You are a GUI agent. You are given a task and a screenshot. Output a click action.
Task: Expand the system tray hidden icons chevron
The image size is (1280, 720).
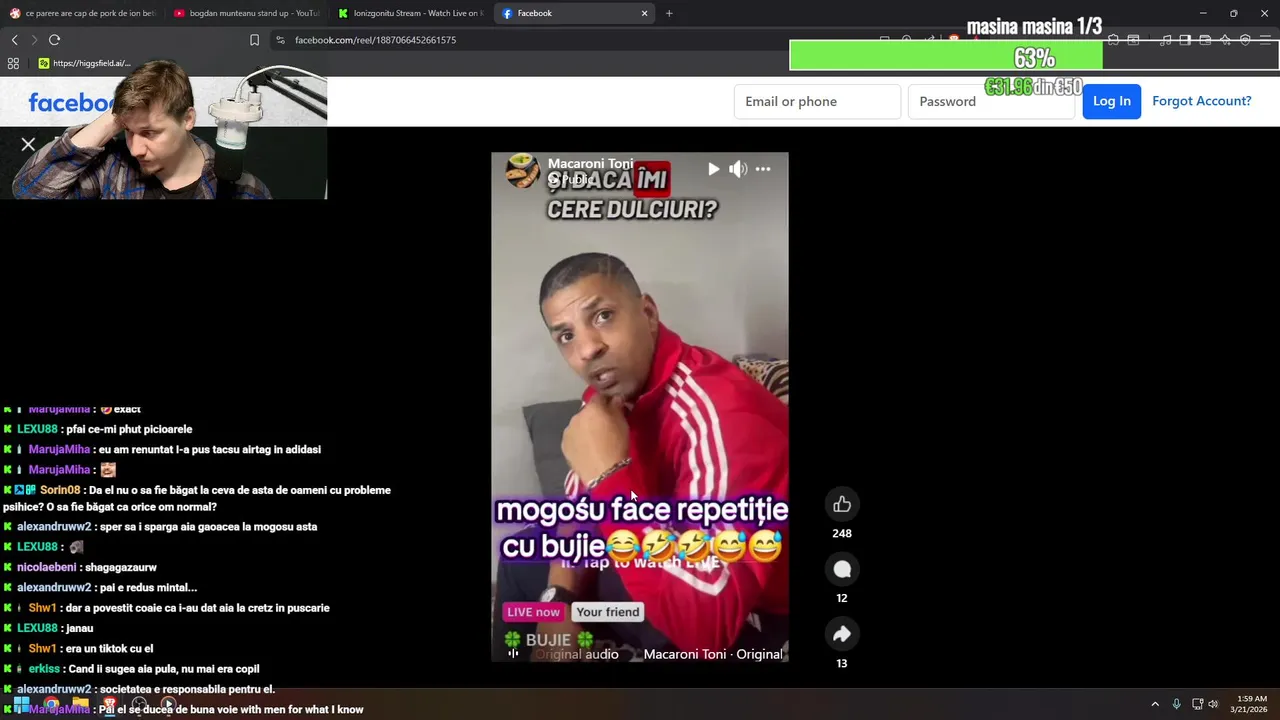click(x=1154, y=704)
